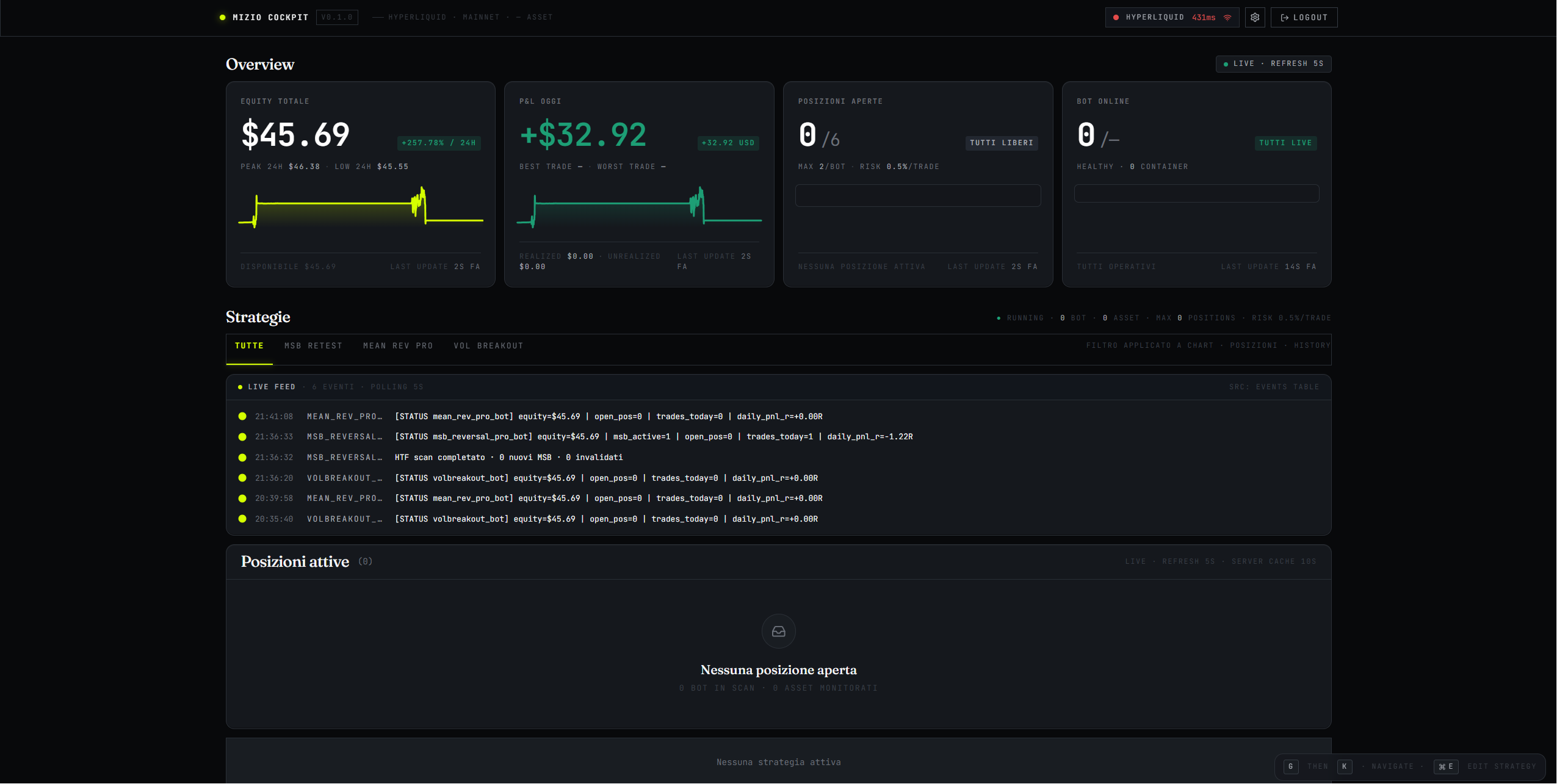Select the msb_reversal_pro_bot status event row
The image size is (1557, 784).
(779, 437)
